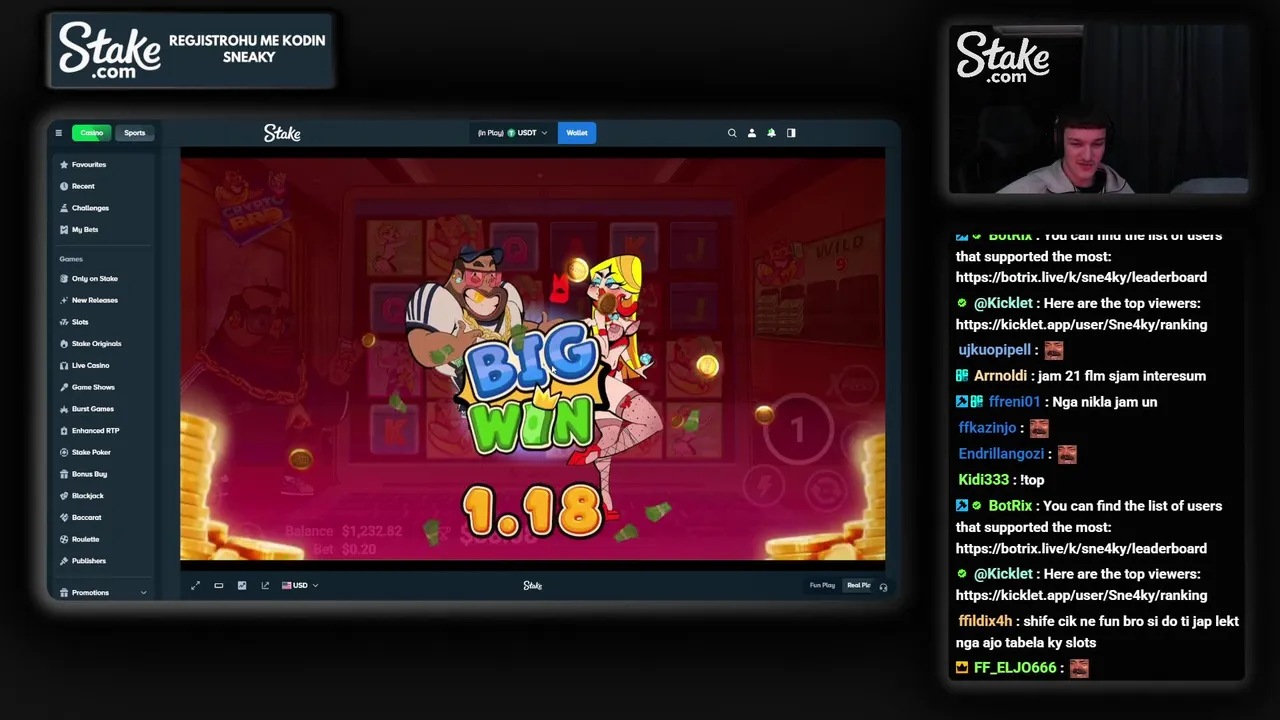Expand the Promotions section
Image resolution: width=1280 pixels, height=720 pixels.
pyautogui.click(x=103, y=593)
